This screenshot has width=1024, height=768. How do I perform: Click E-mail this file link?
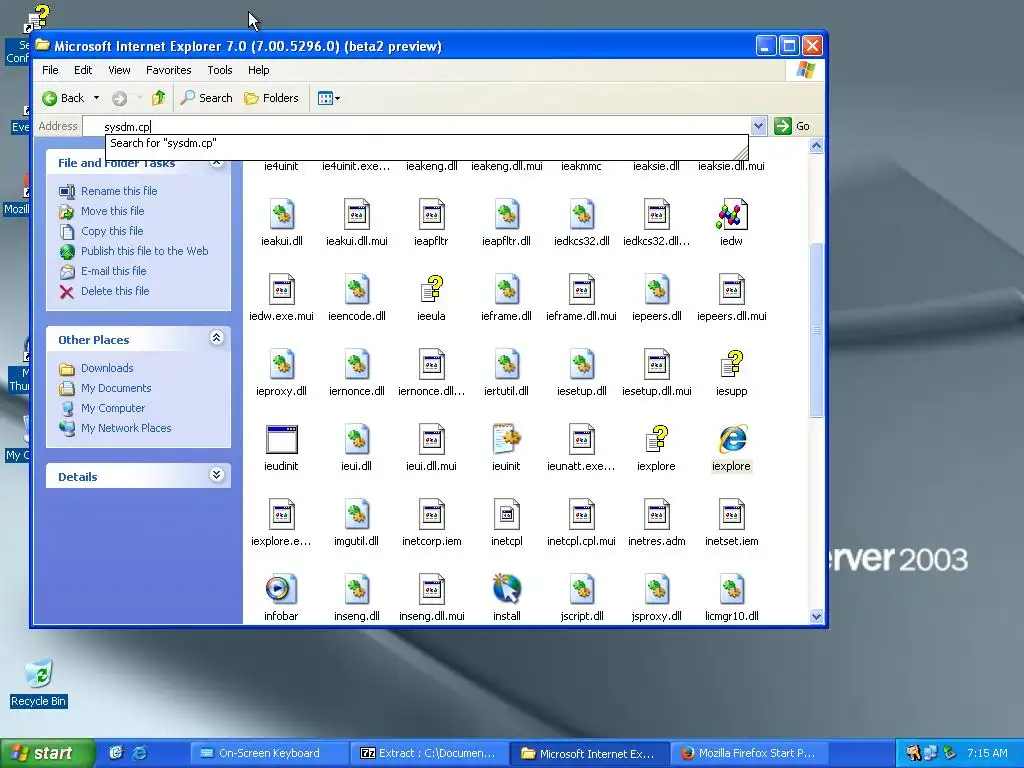pyautogui.click(x=114, y=270)
